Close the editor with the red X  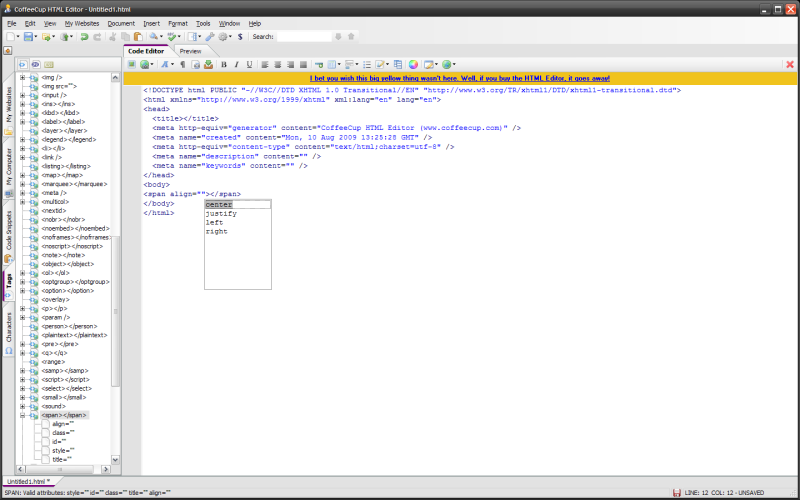coord(790,64)
